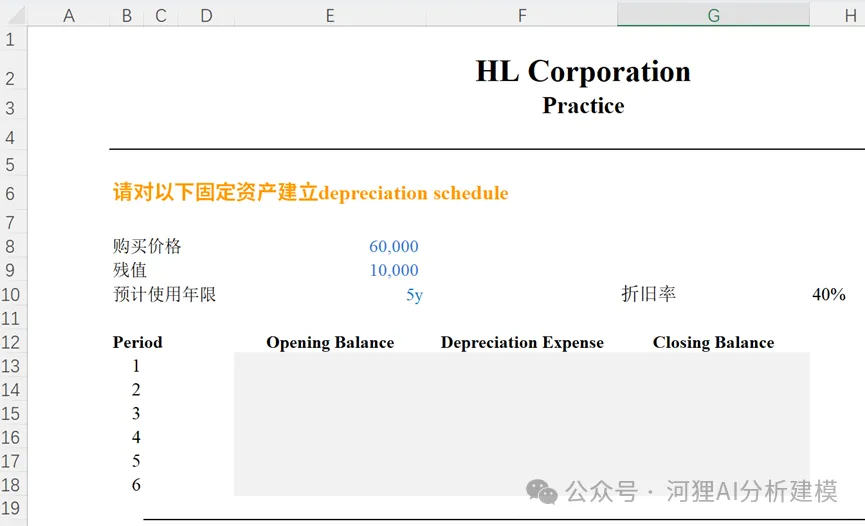865x526 pixels.
Task: Select the 10,000 salvage value cell
Action: click(330, 270)
